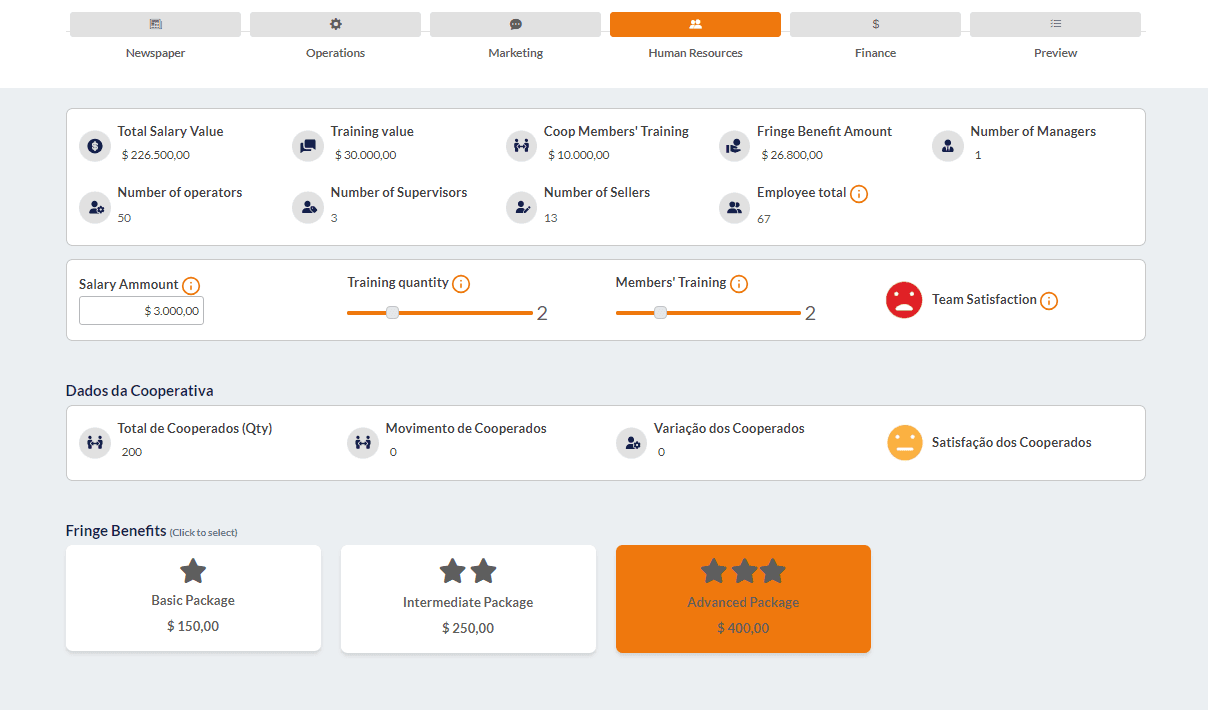Open the Salary Ammount info tooltip icon
The width and height of the screenshot is (1208, 710).
[x=191, y=286]
